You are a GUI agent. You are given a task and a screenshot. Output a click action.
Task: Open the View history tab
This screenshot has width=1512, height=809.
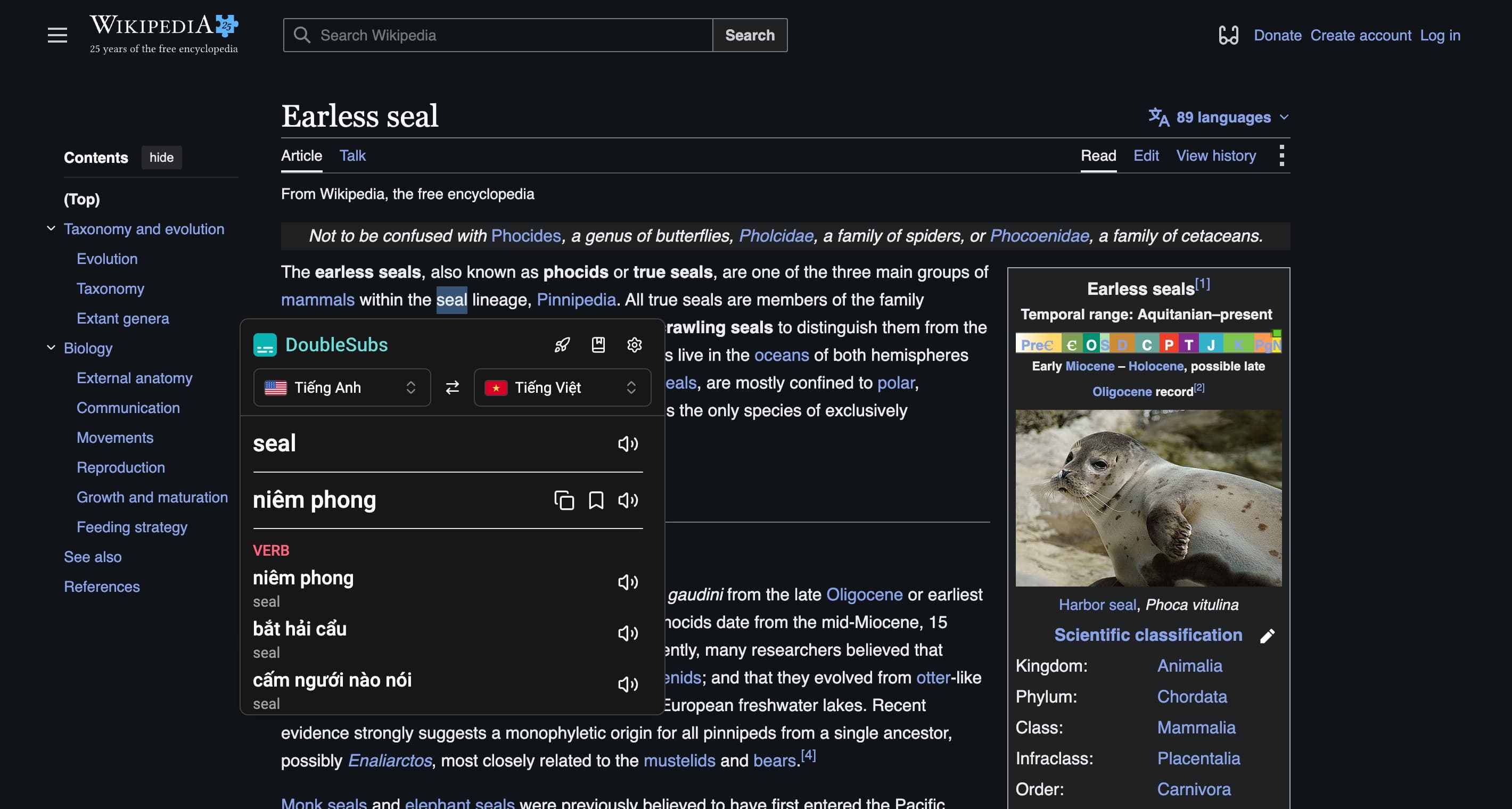(x=1215, y=155)
